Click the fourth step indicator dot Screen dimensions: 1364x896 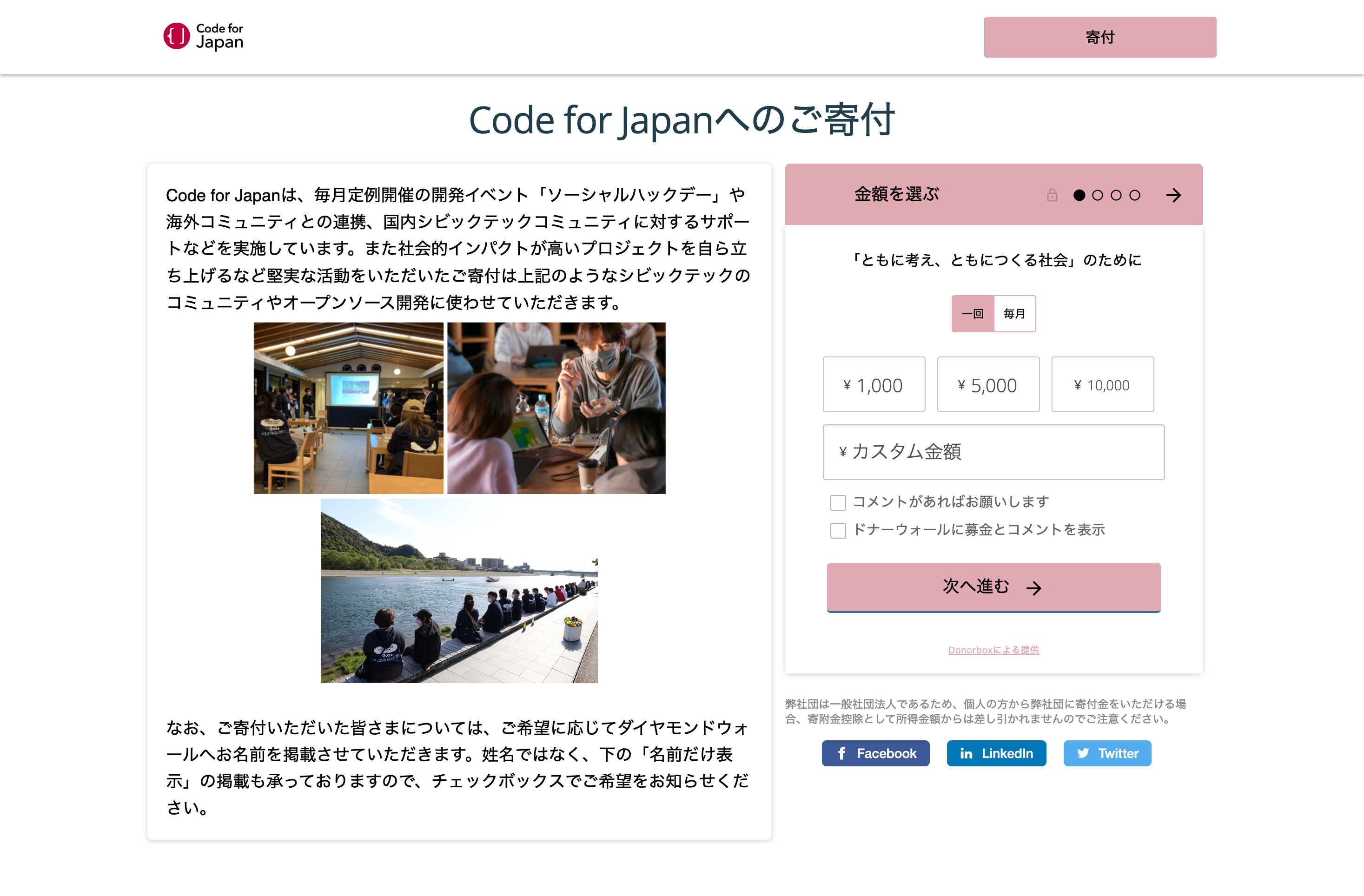(1134, 195)
